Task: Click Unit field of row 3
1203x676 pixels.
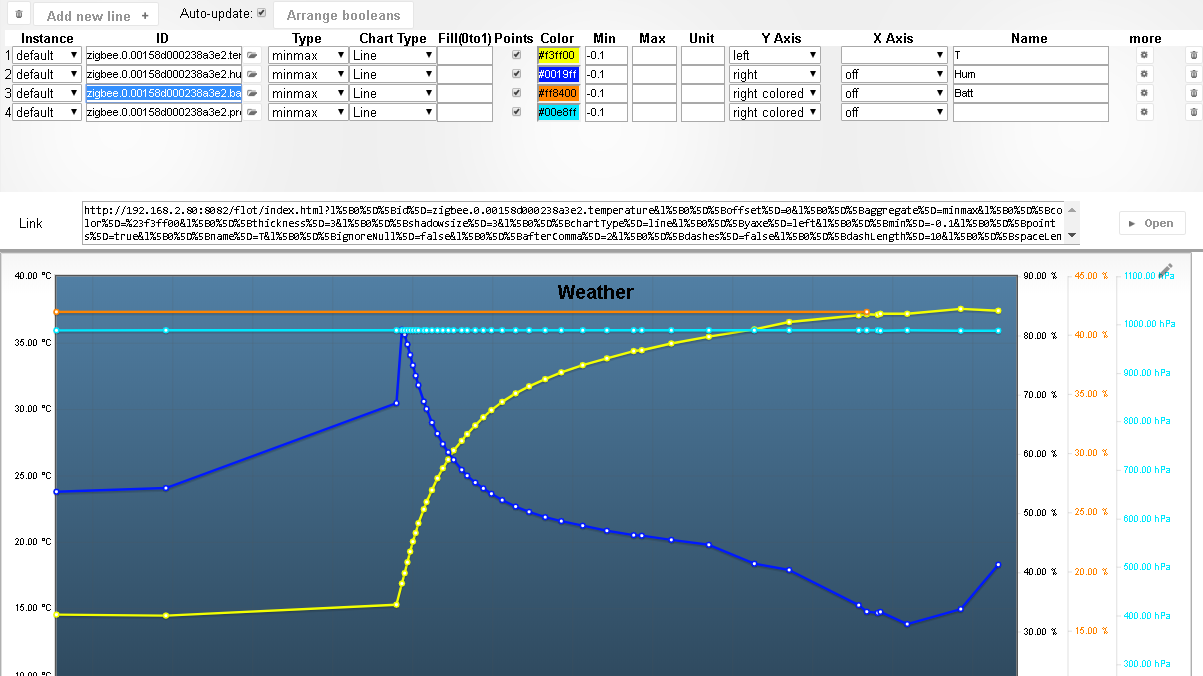Action: point(703,93)
